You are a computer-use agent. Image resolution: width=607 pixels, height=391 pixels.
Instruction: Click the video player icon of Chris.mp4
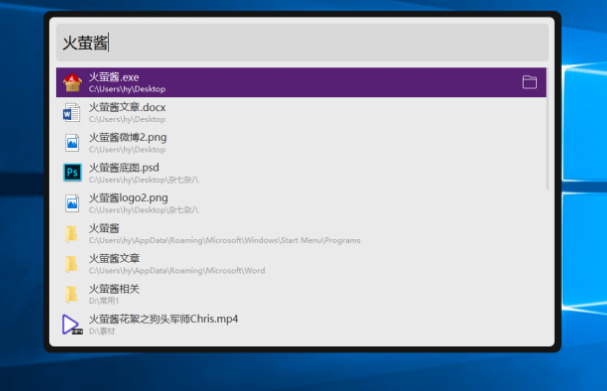[x=72, y=324]
